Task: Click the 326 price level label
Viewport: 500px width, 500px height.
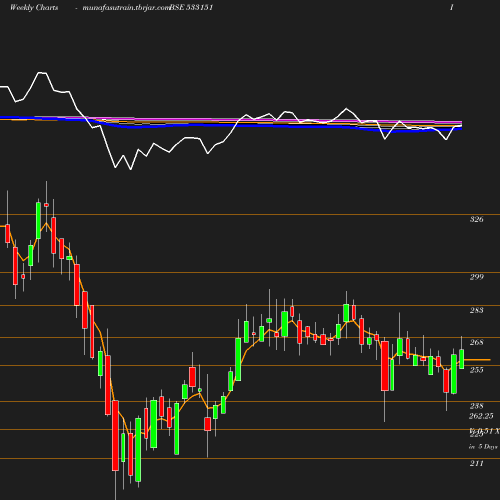Action: [x=476, y=219]
